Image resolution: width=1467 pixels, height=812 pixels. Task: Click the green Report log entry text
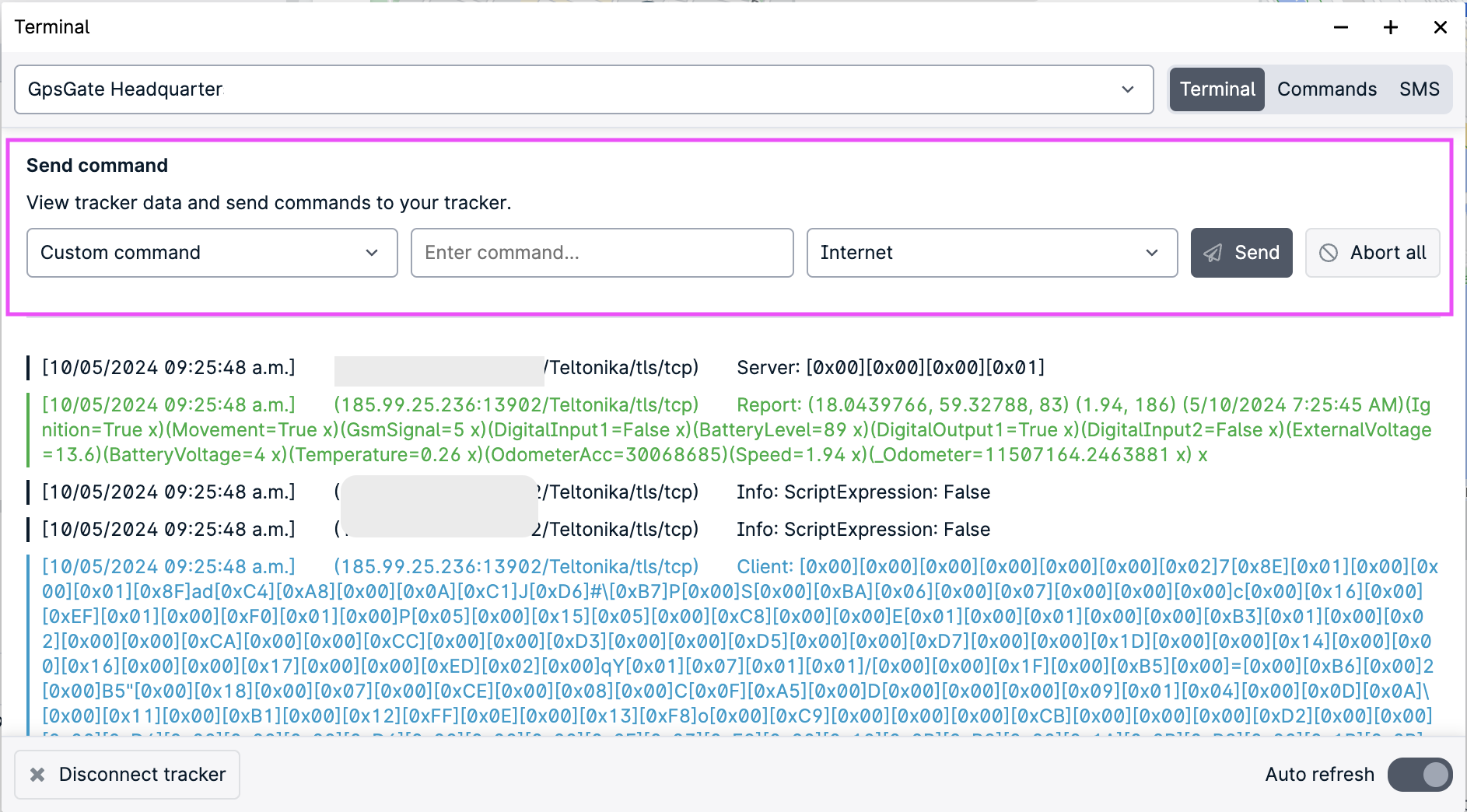coord(737,429)
